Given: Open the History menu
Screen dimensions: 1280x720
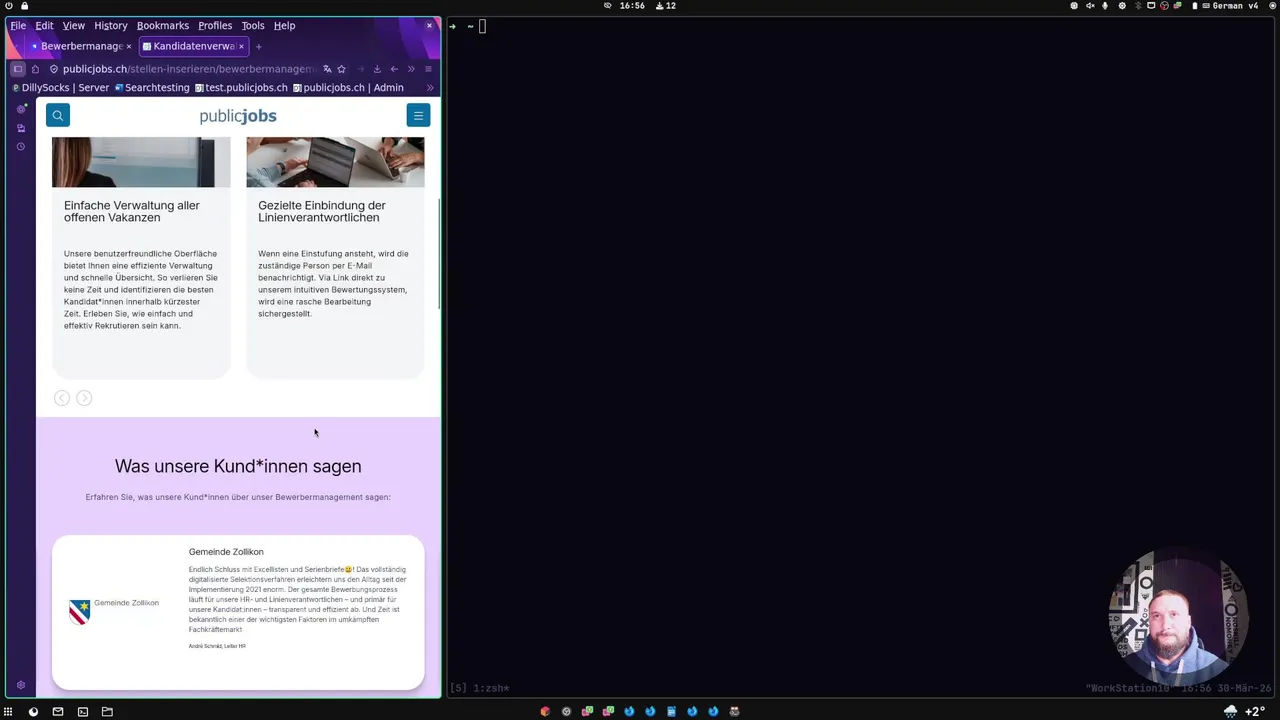Looking at the screenshot, I should pos(110,25).
